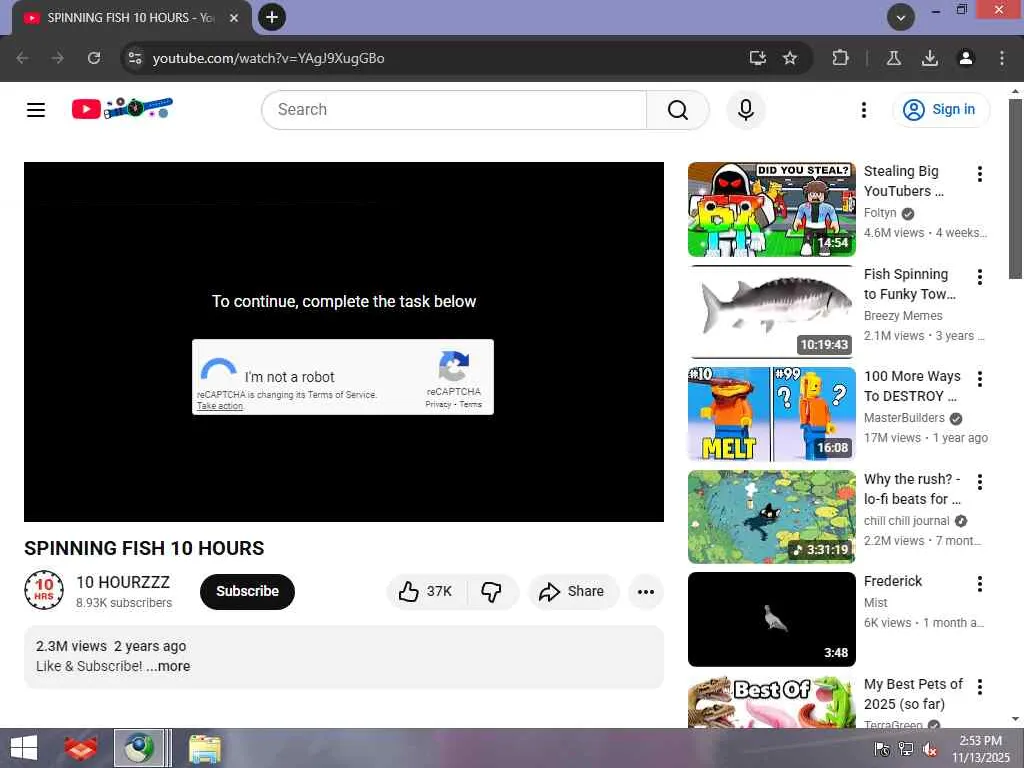This screenshot has height=768, width=1024.
Task: Open YouTube settings three-dot menu beside Sign in
Action: click(x=863, y=110)
